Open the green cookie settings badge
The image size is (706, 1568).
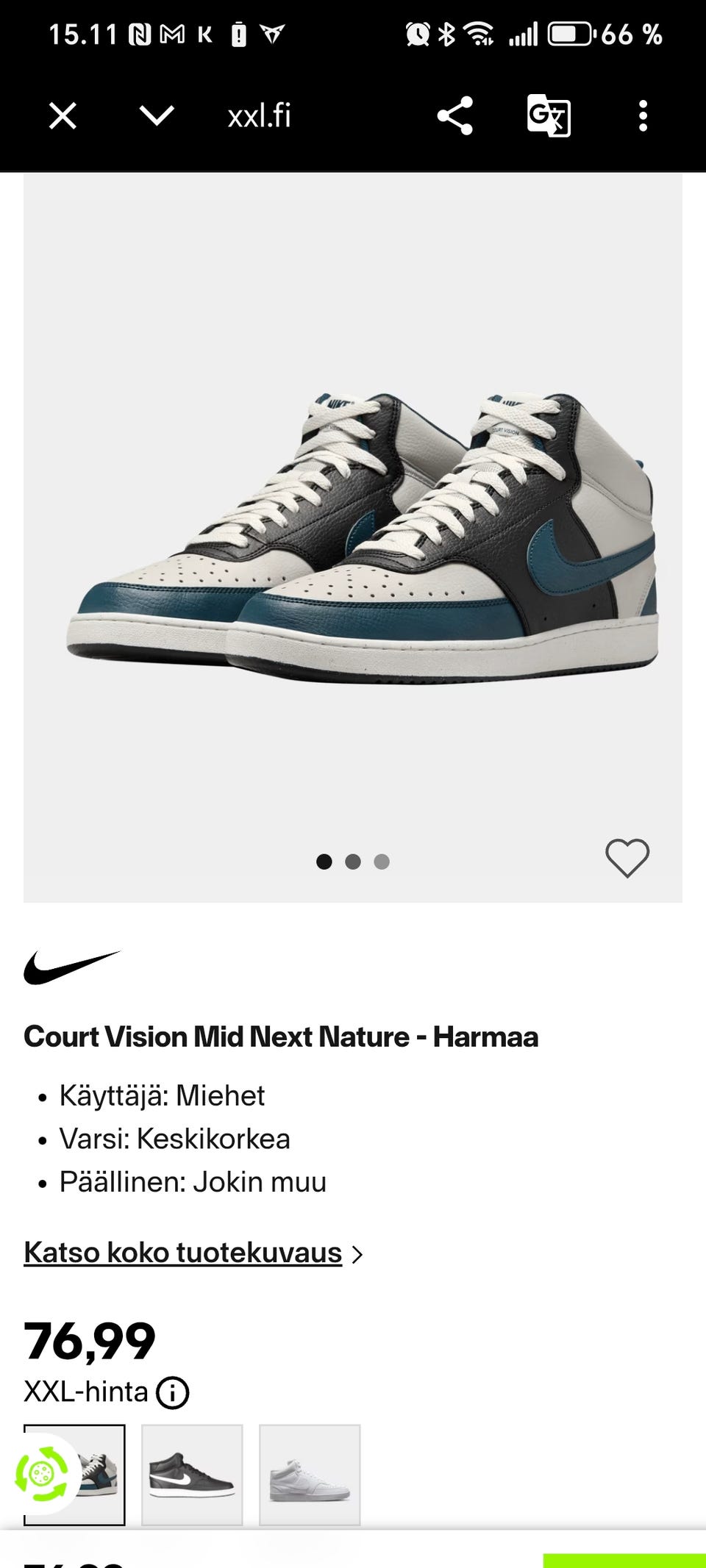42,1473
